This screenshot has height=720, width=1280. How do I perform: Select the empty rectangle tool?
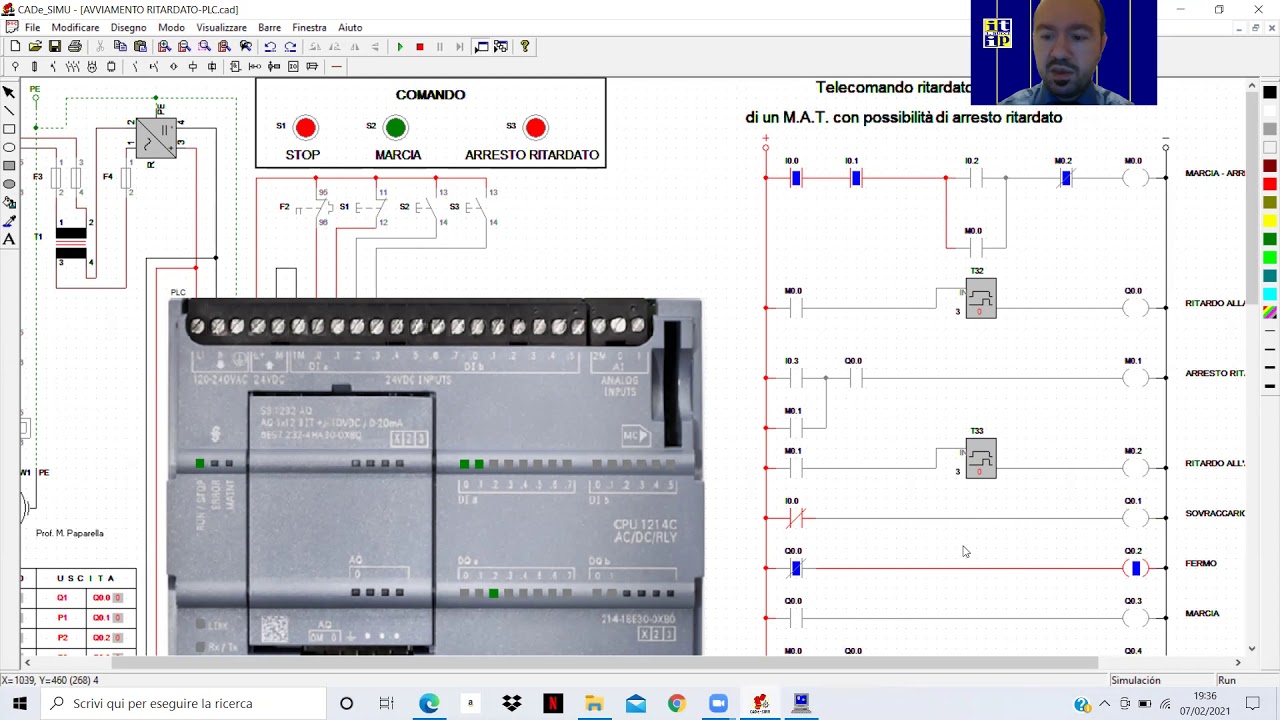[x=9, y=129]
